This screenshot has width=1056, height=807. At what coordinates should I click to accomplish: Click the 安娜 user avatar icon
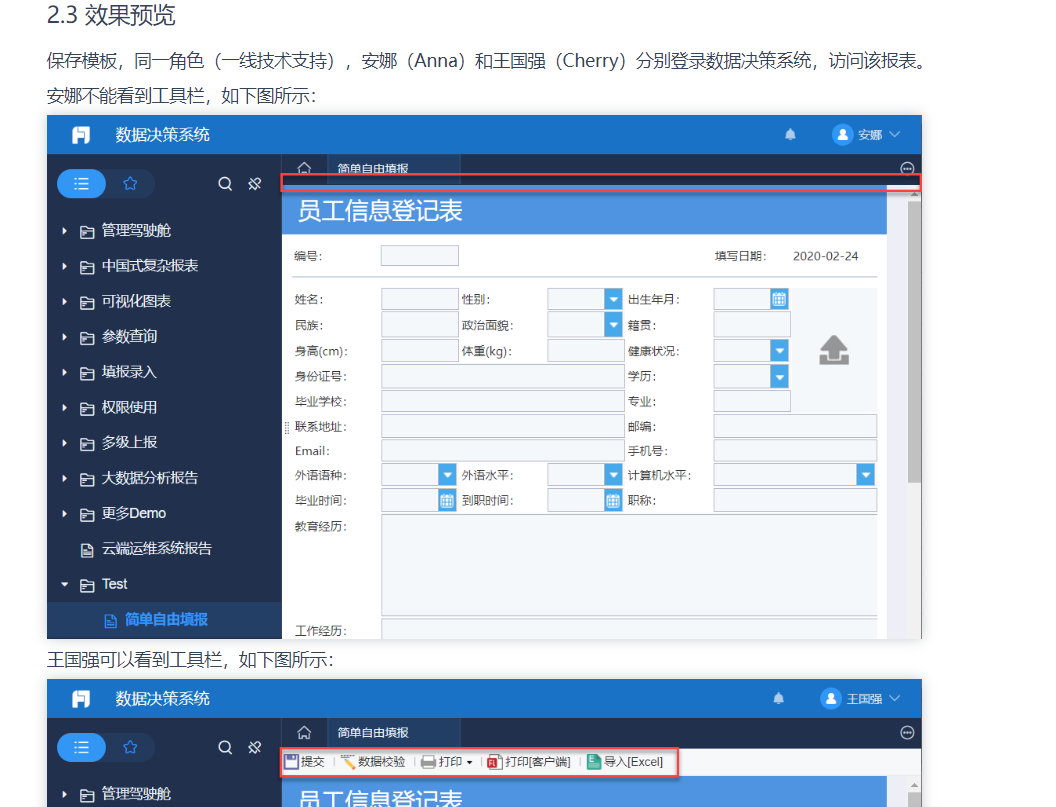[x=843, y=135]
